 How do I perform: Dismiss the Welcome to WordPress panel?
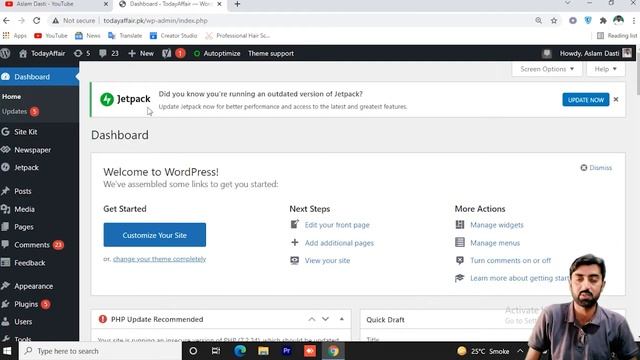tap(596, 168)
